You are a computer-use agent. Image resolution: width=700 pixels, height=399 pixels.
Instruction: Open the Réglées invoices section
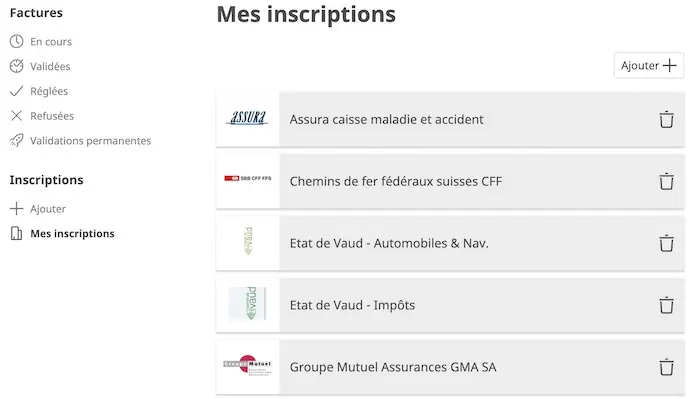pos(49,91)
